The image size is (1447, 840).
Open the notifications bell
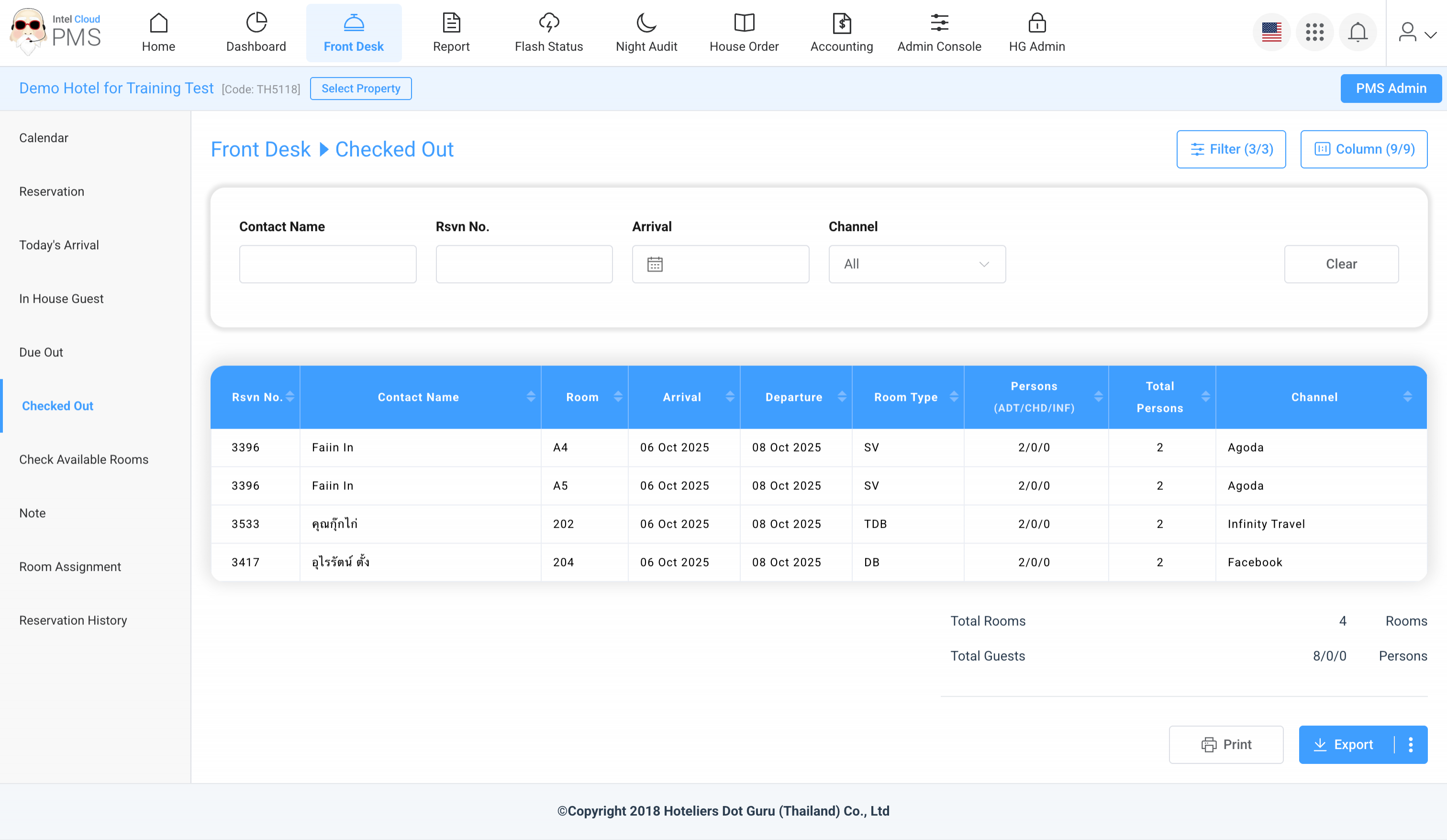pos(1358,32)
